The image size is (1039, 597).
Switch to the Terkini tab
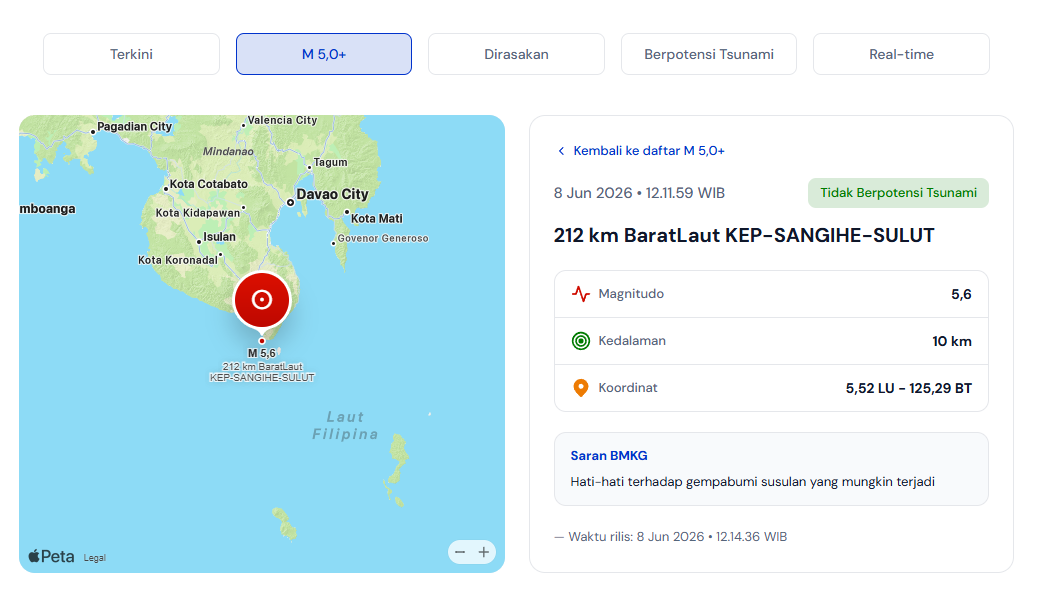(131, 54)
